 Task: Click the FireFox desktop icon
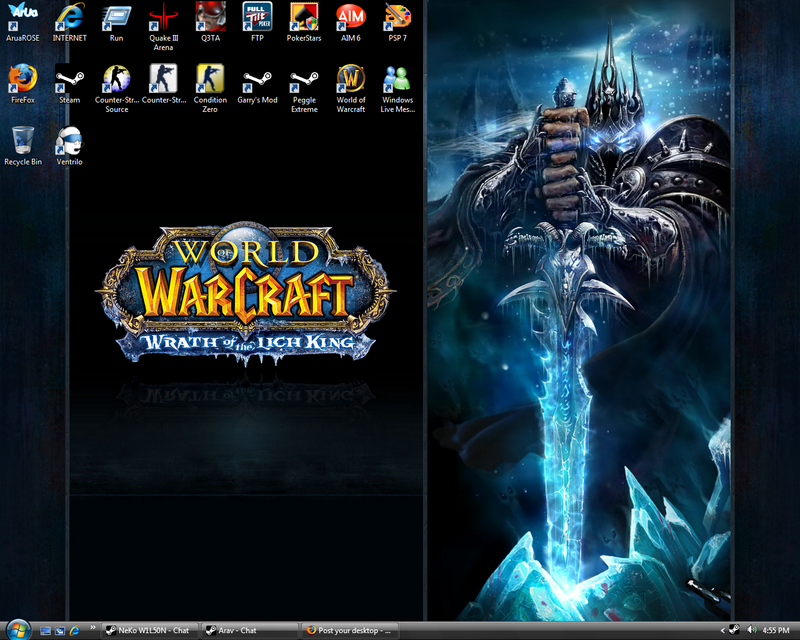point(23,84)
